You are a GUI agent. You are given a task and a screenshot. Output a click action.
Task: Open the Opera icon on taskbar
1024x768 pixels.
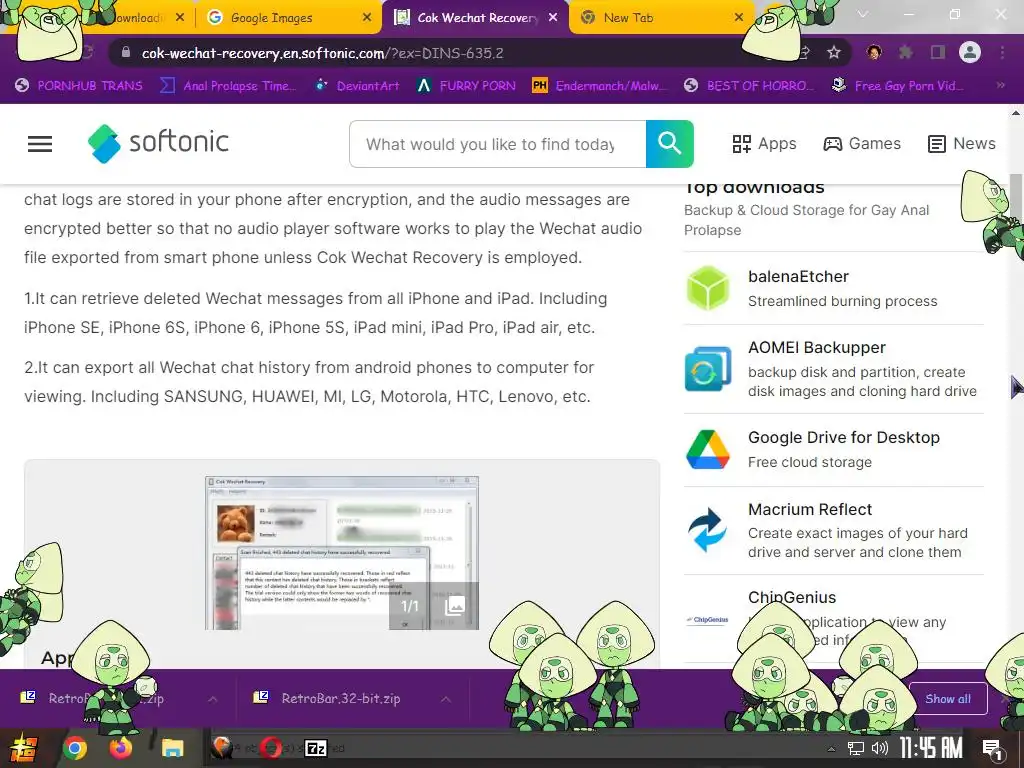click(270, 748)
